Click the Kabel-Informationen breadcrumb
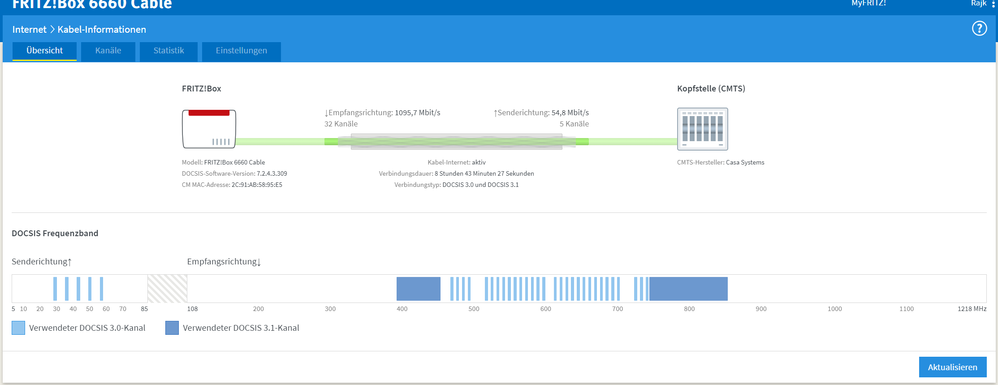The image size is (998, 385). tap(102, 29)
